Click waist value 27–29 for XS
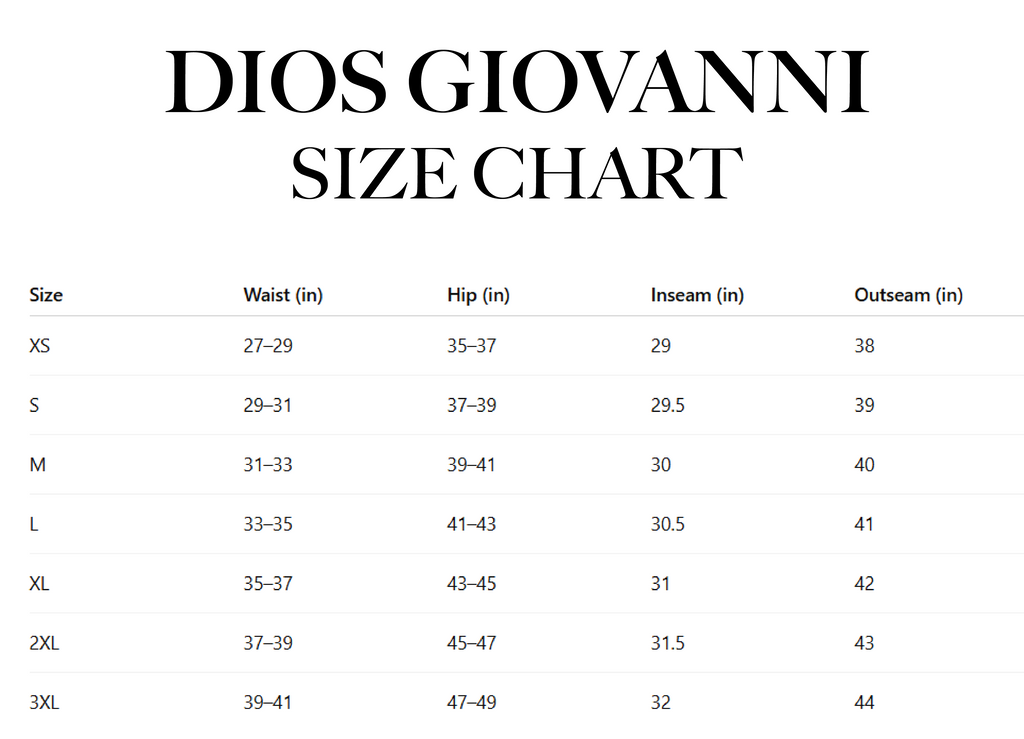The width and height of the screenshot is (1024, 739). click(268, 345)
